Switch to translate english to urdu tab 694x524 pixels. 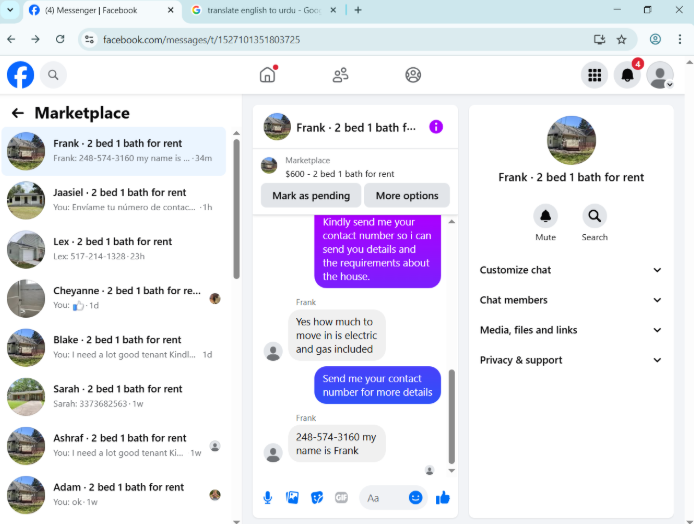coord(264,11)
